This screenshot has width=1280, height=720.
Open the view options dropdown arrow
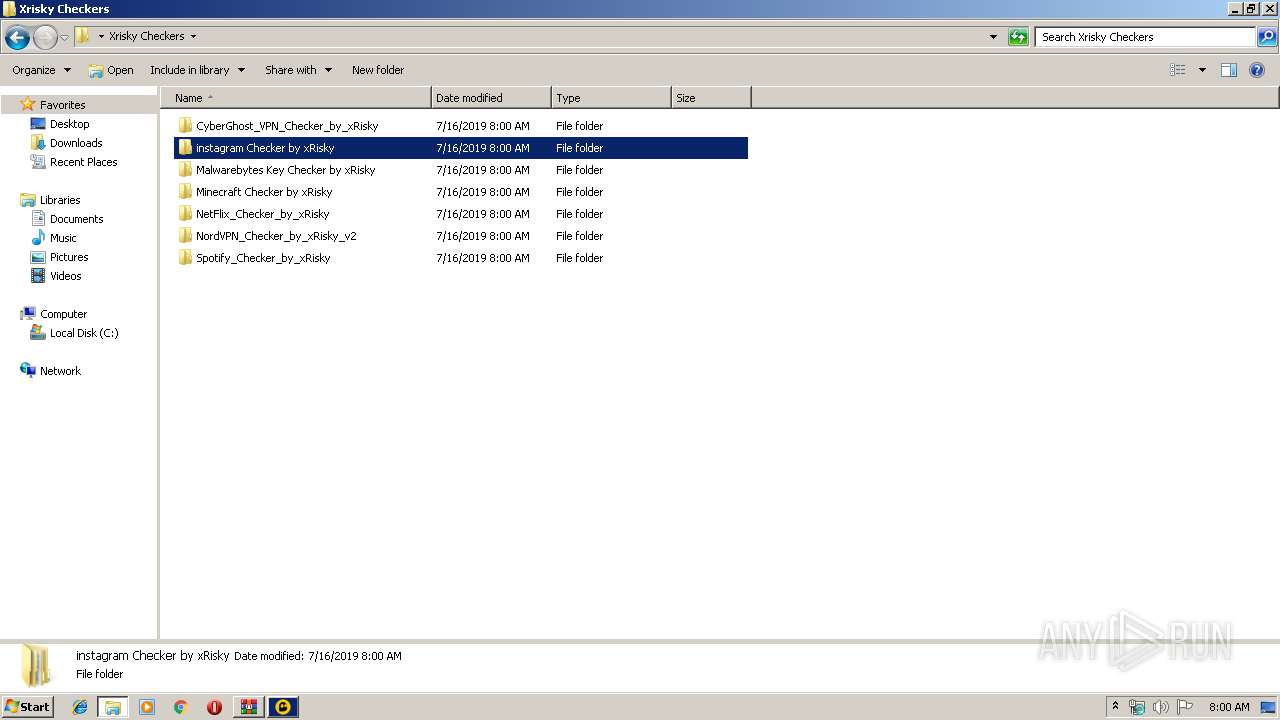pos(1202,70)
